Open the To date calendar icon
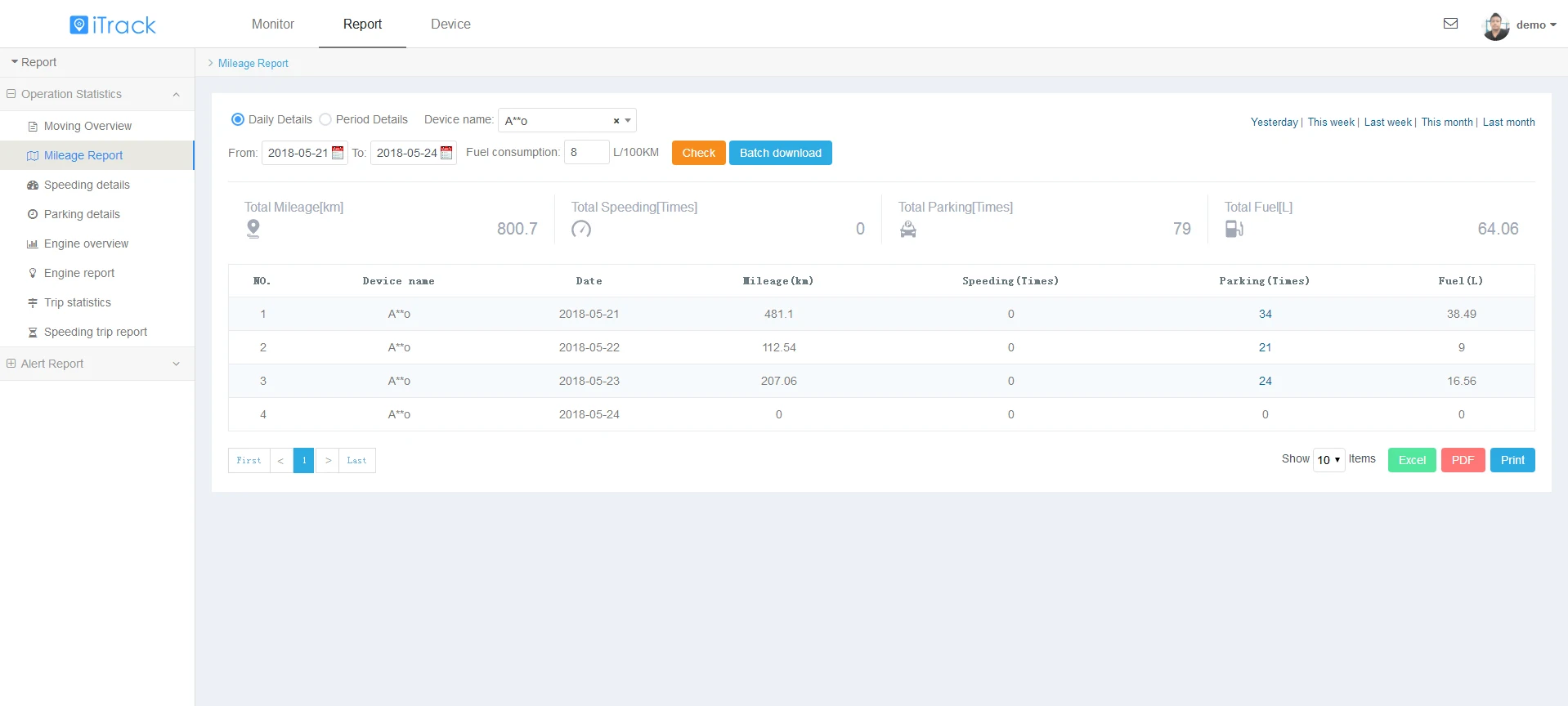The width and height of the screenshot is (1568, 706). 446,153
